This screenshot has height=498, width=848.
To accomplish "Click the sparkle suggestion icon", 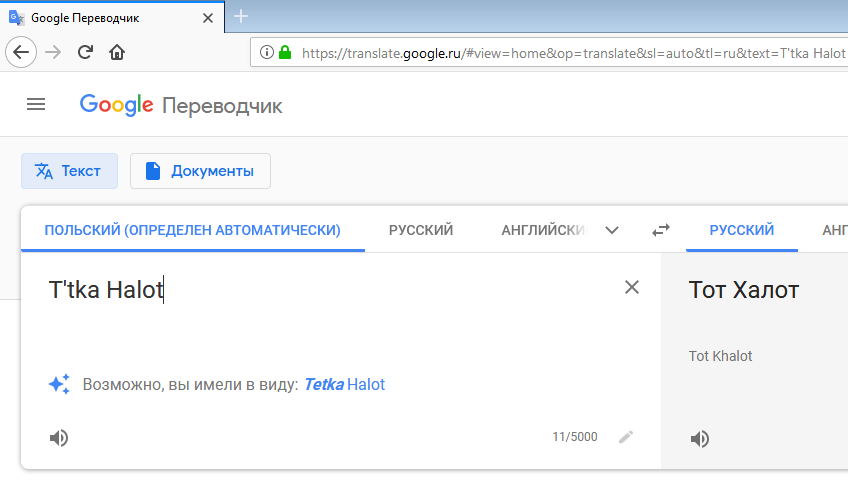I will click(59, 384).
